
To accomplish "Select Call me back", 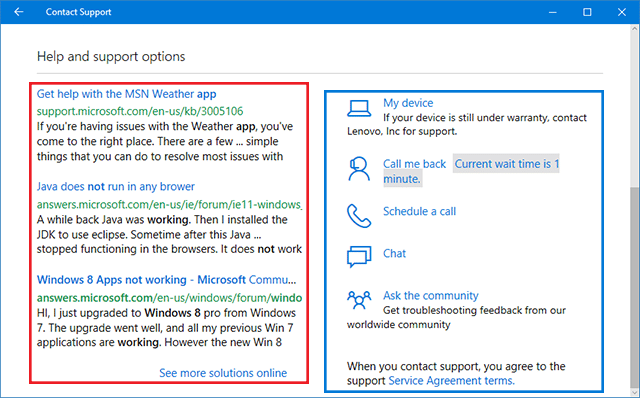I will click(414, 164).
